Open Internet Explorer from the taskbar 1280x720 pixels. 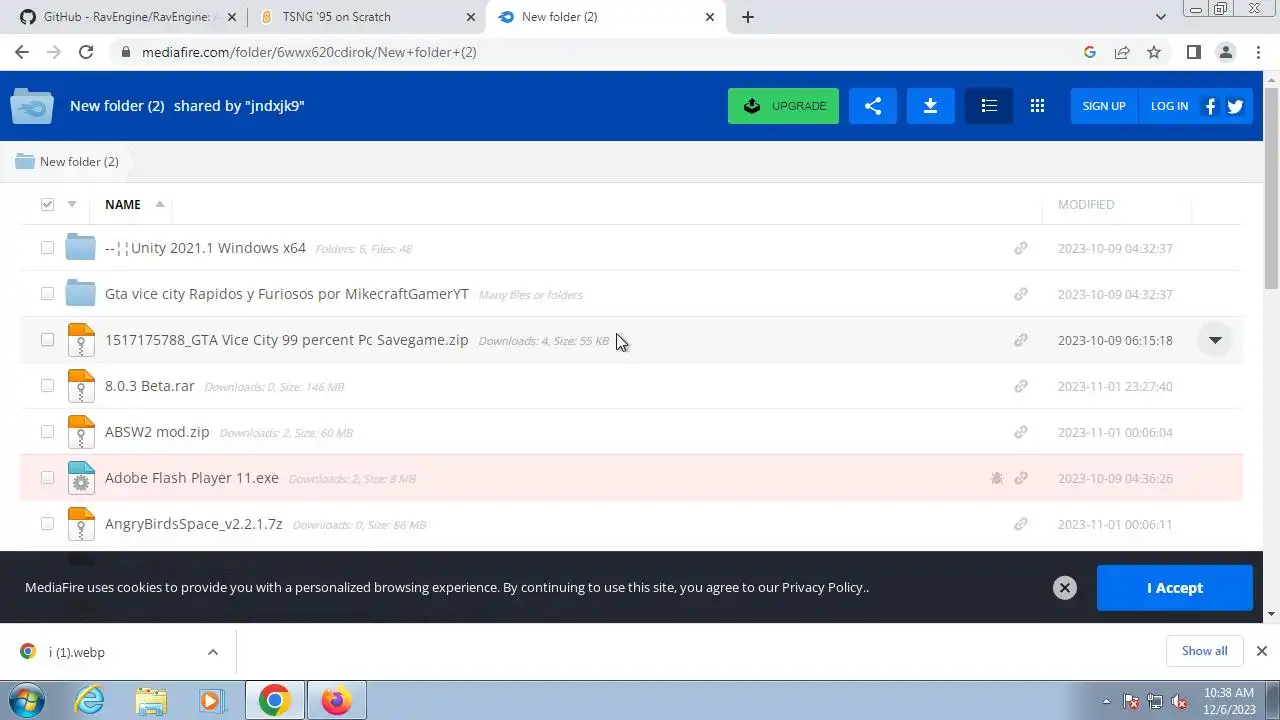90,701
